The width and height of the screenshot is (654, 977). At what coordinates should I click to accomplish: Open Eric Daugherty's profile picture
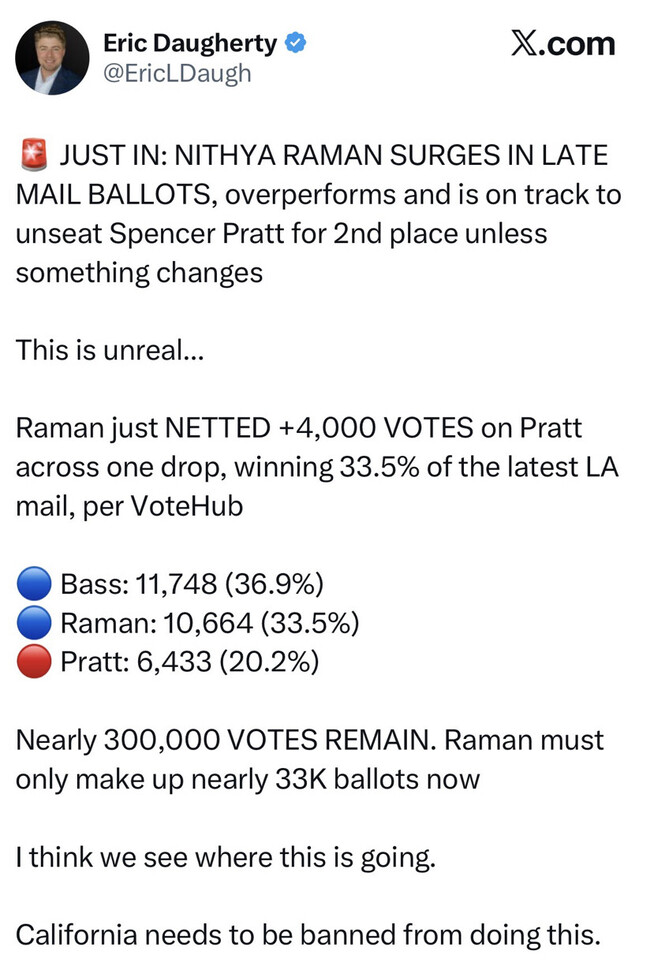[52, 58]
